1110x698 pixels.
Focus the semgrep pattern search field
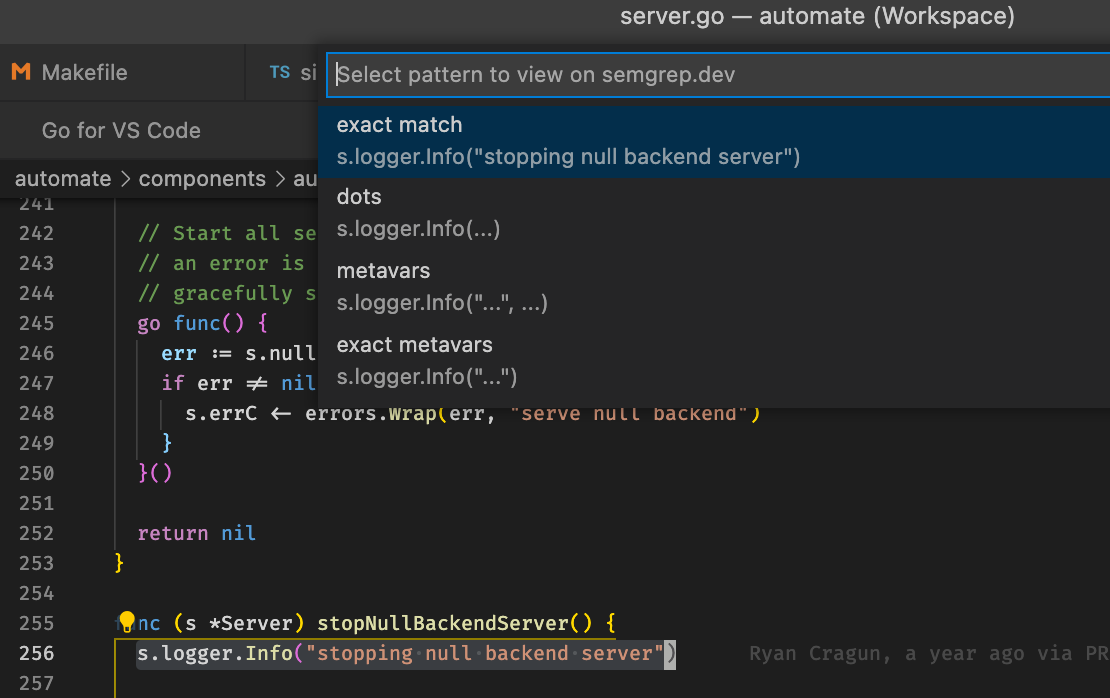pos(718,74)
